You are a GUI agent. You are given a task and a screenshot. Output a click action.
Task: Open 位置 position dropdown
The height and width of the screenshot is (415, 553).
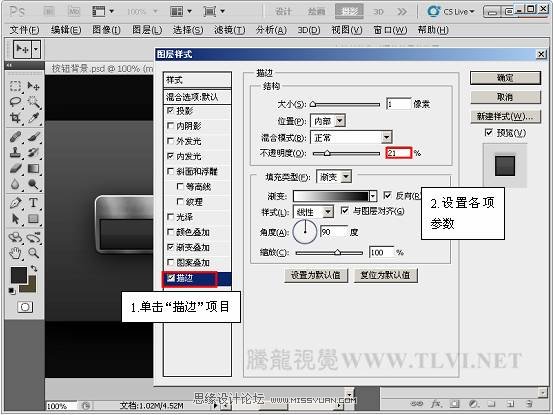pyautogui.click(x=339, y=121)
